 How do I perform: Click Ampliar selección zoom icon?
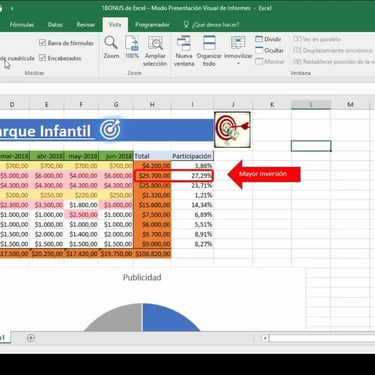click(155, 43)
